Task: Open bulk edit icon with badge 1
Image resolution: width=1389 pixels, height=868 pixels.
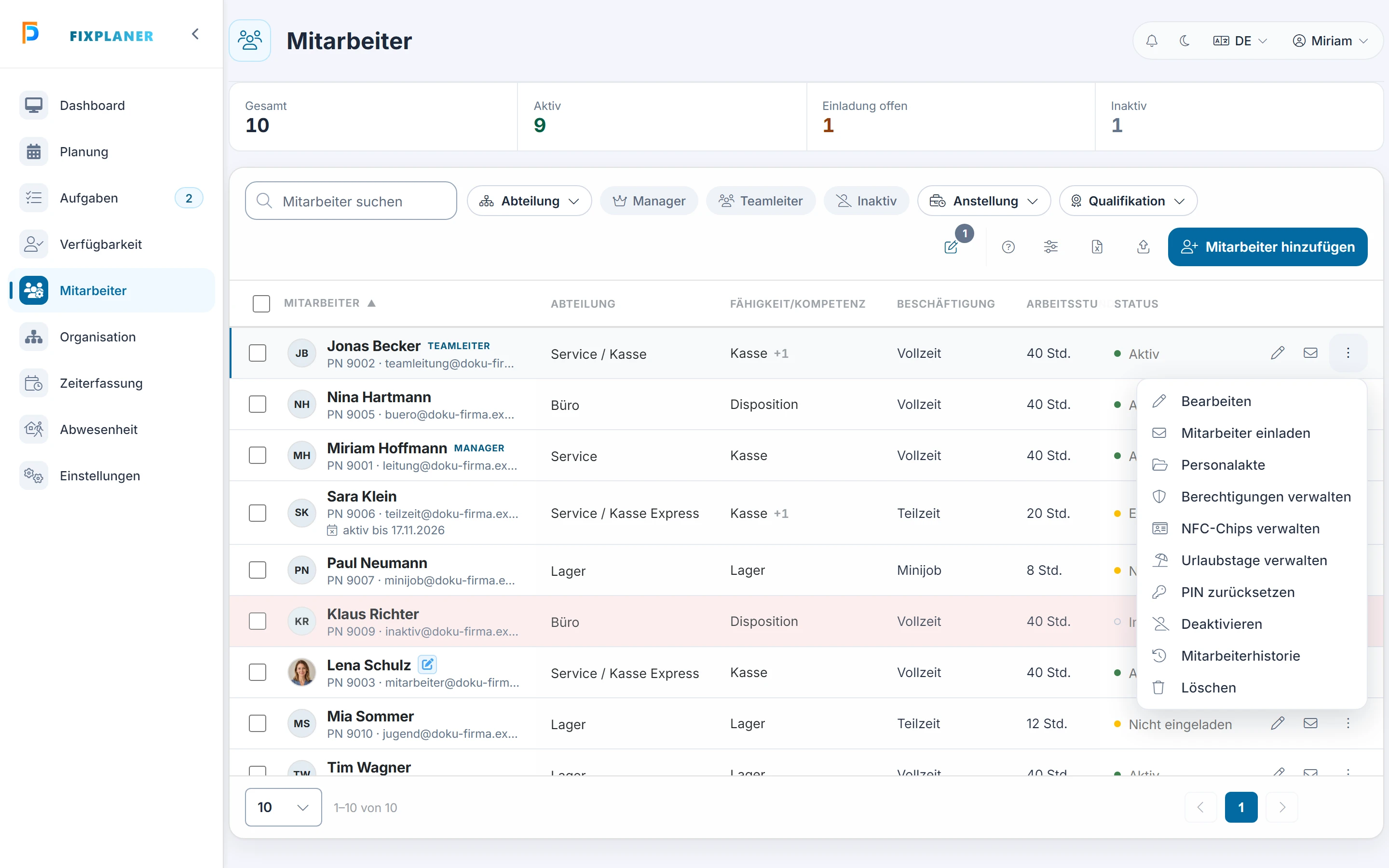Action: (952, 247)
